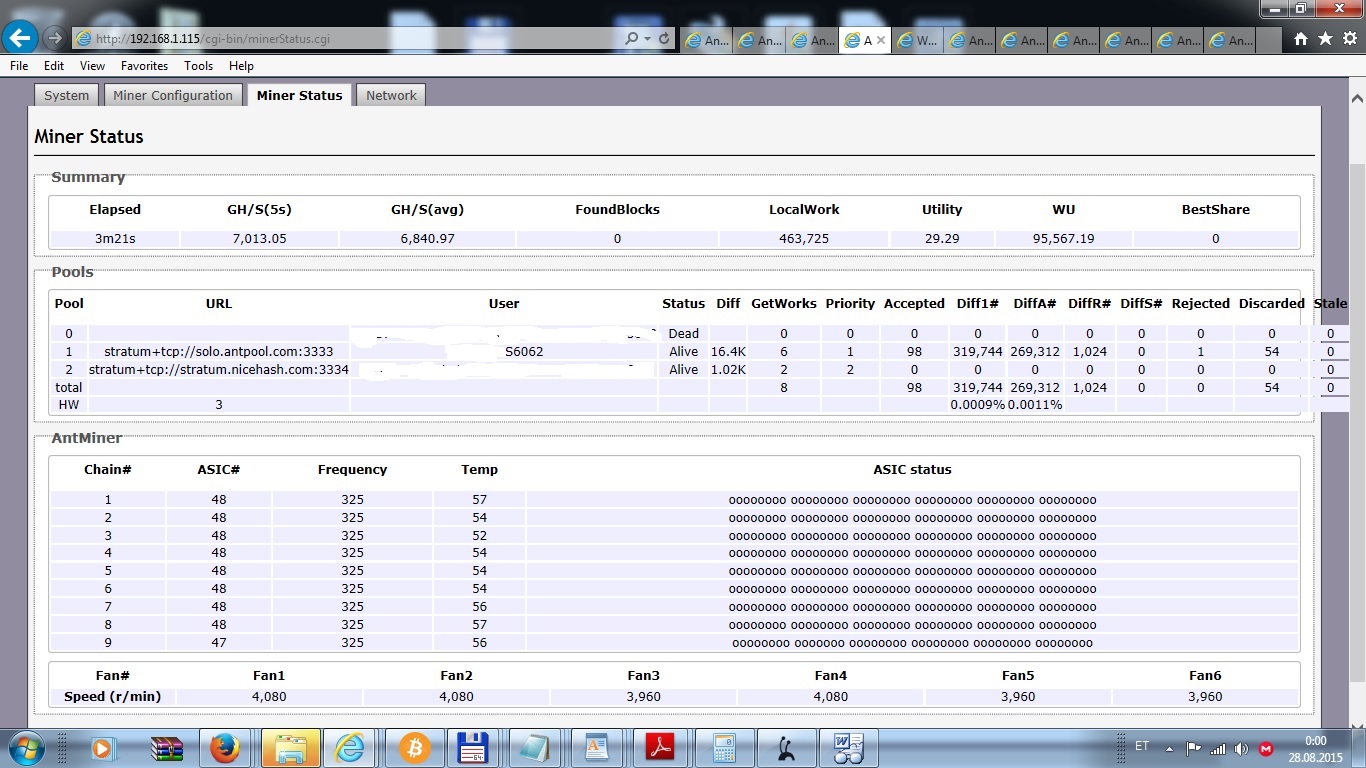The width and height of the screenshot is (1366, 768).
Task: Click the ET language indicator in tray
Action: pyautogui.click(x=1142, y=747)
